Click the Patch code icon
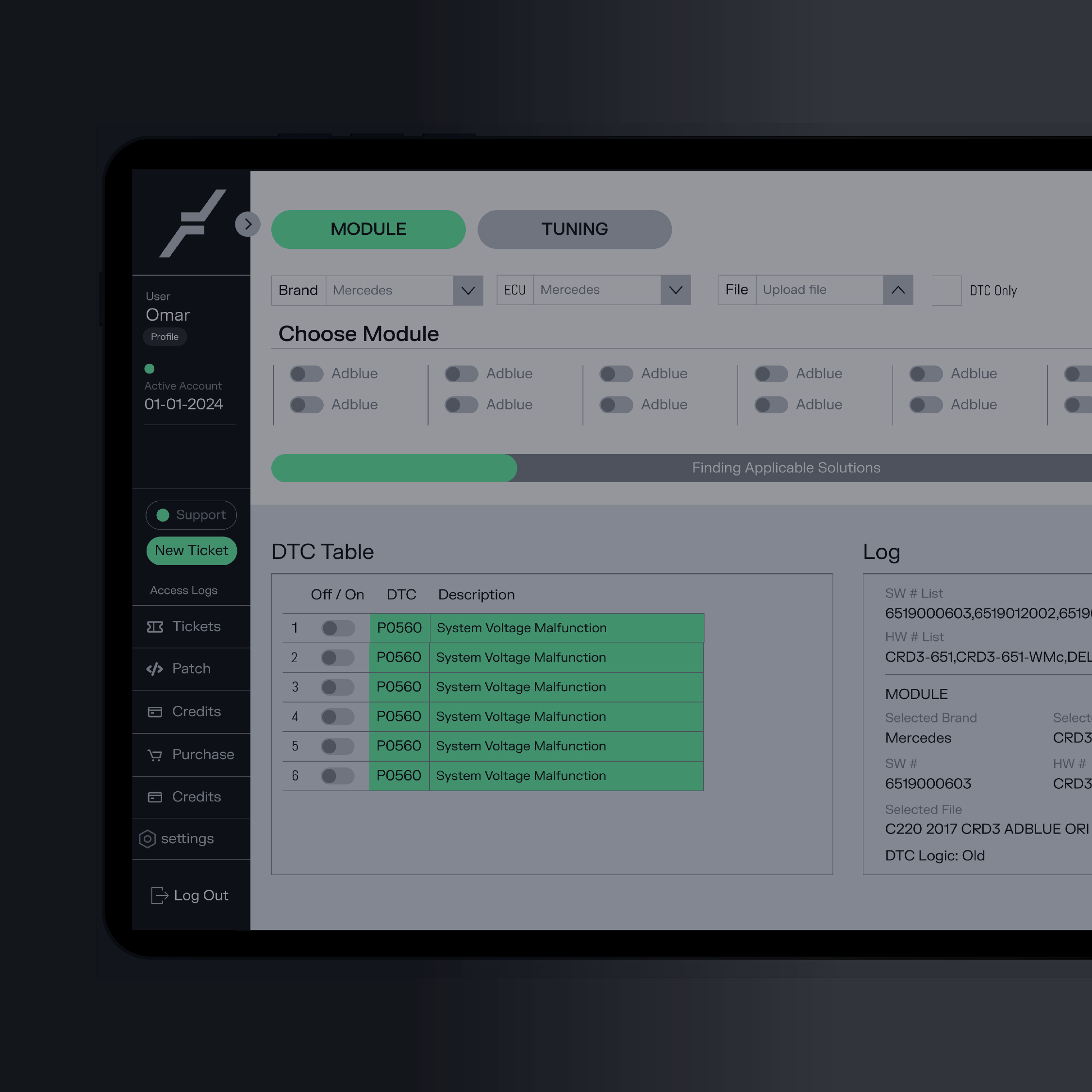Screen dimensions: 1092x1092 pyautogui.click(x=154, y=669)
